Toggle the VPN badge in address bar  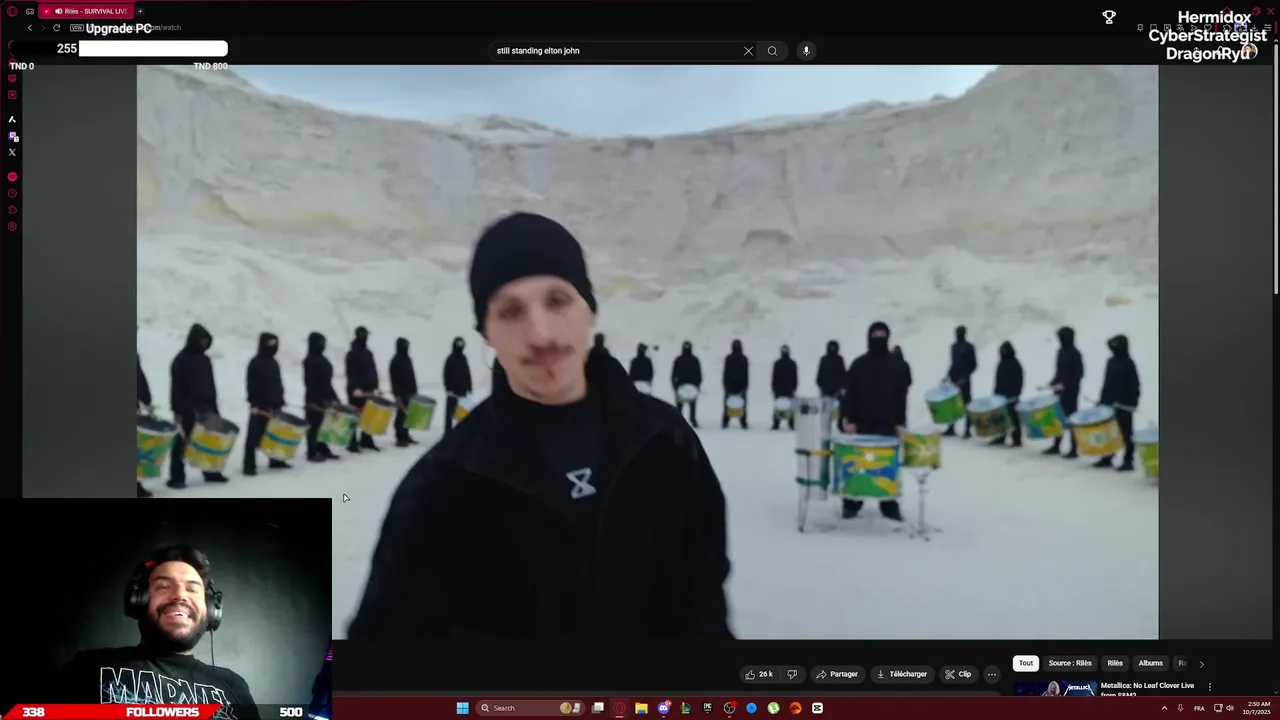point(76,28)
